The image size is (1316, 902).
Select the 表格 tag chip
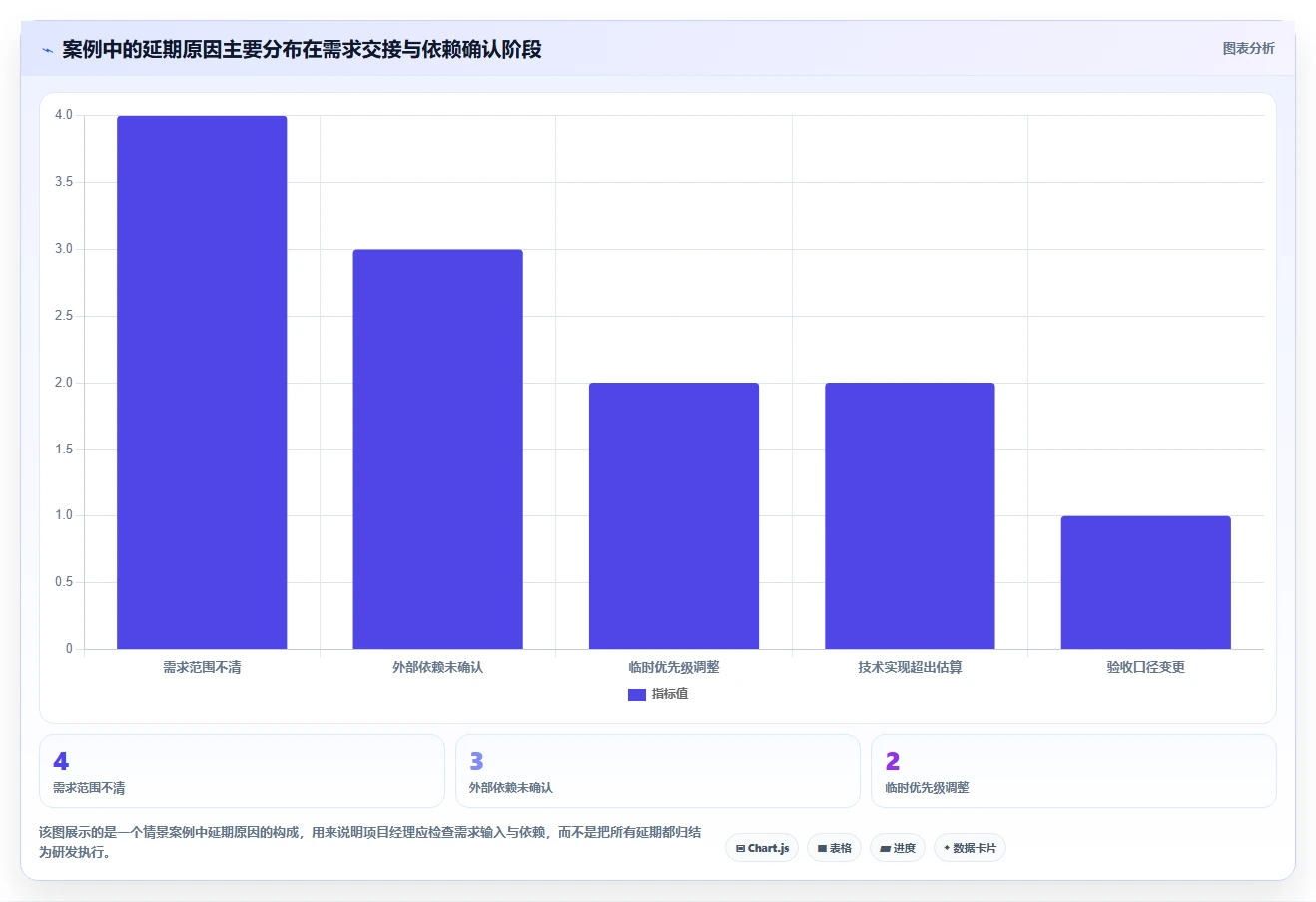tap(834, 848)
